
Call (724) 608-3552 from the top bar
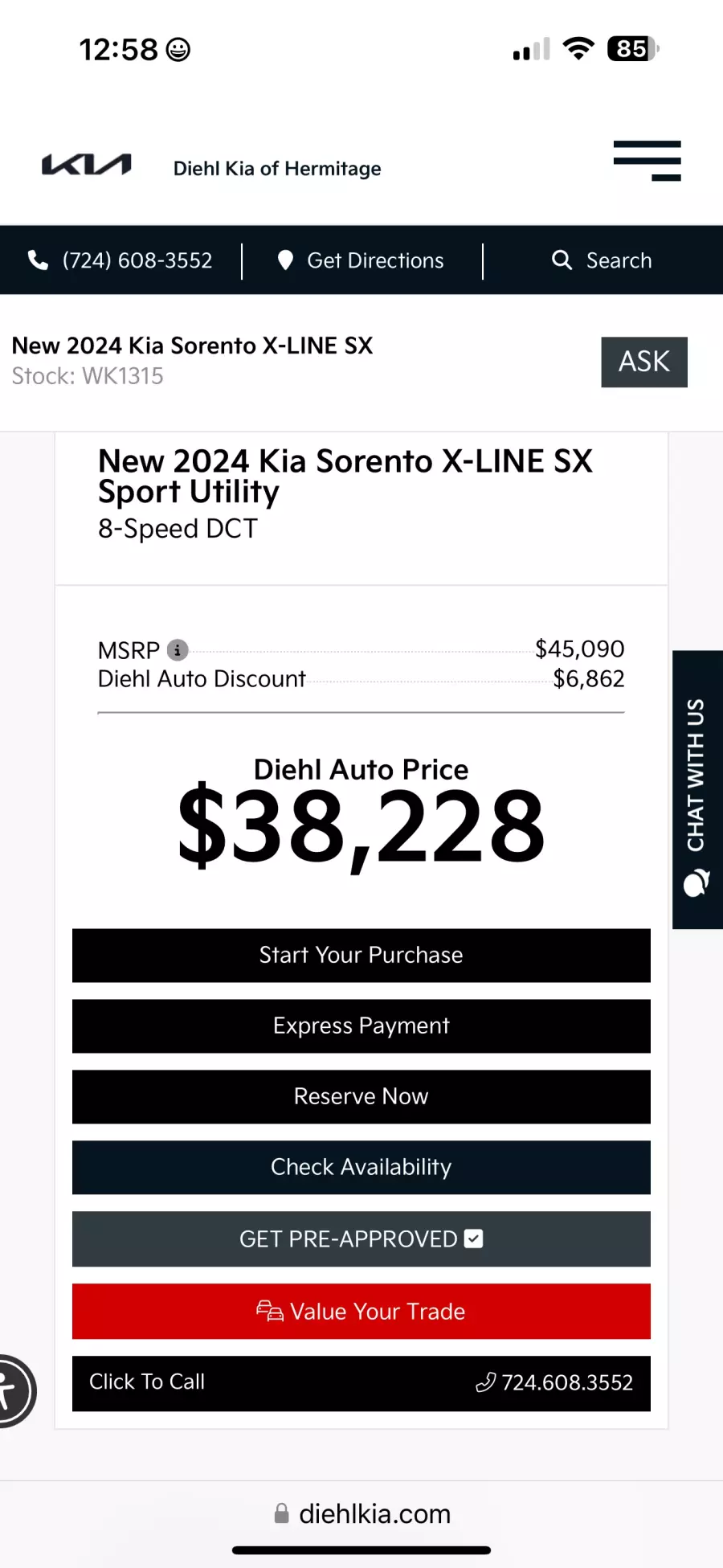point(137,260)
